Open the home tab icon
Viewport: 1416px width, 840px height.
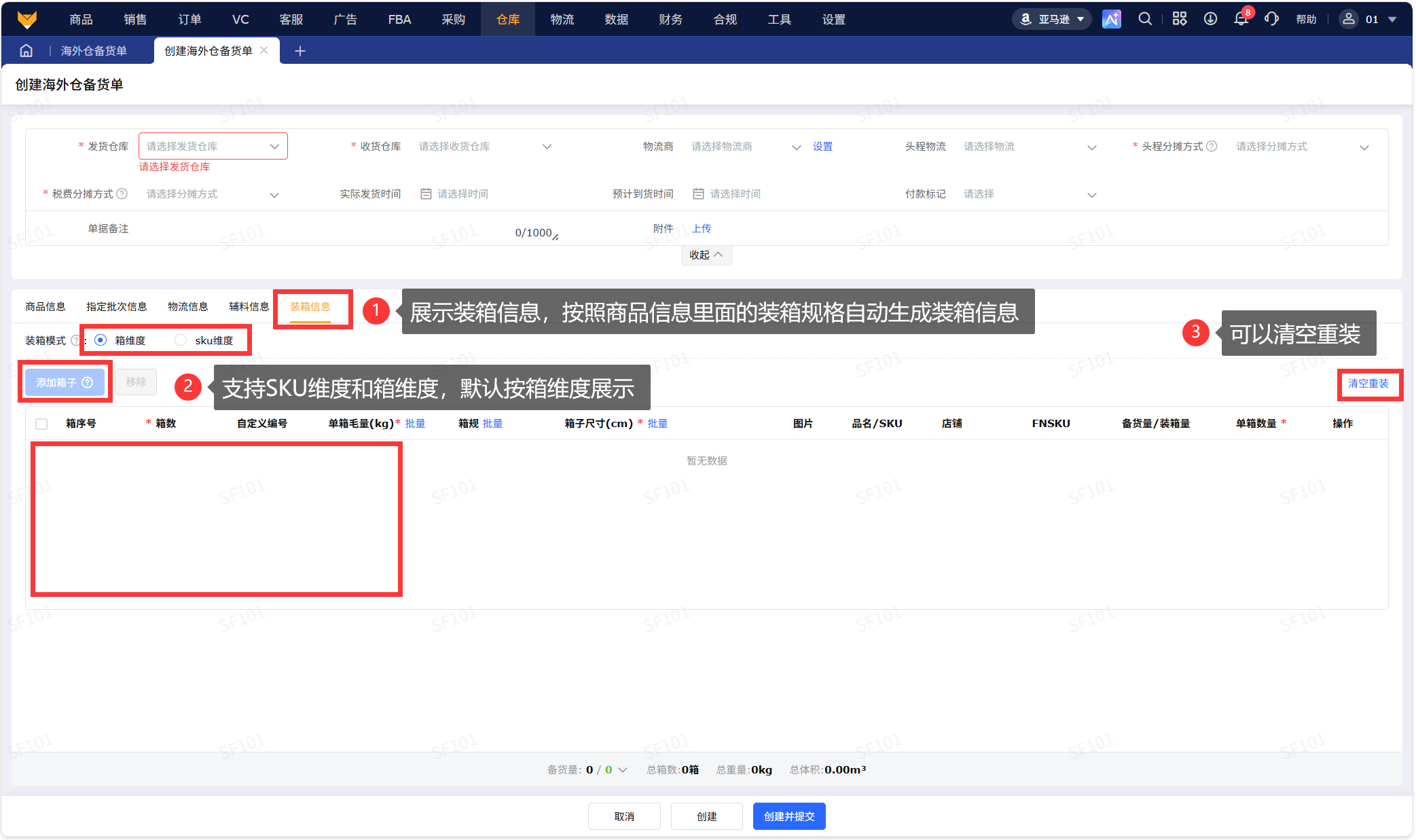[x=26, y=51]
